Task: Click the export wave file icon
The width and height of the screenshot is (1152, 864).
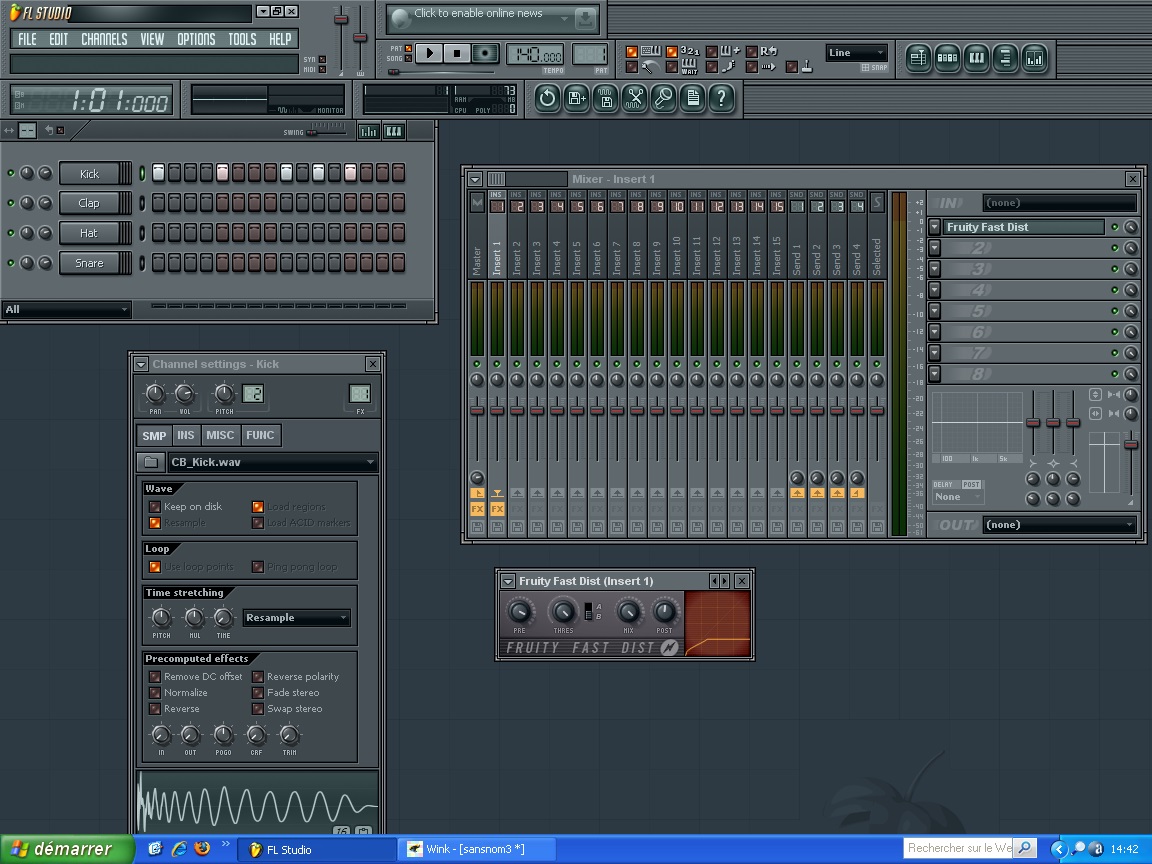Action: point(605,98)
